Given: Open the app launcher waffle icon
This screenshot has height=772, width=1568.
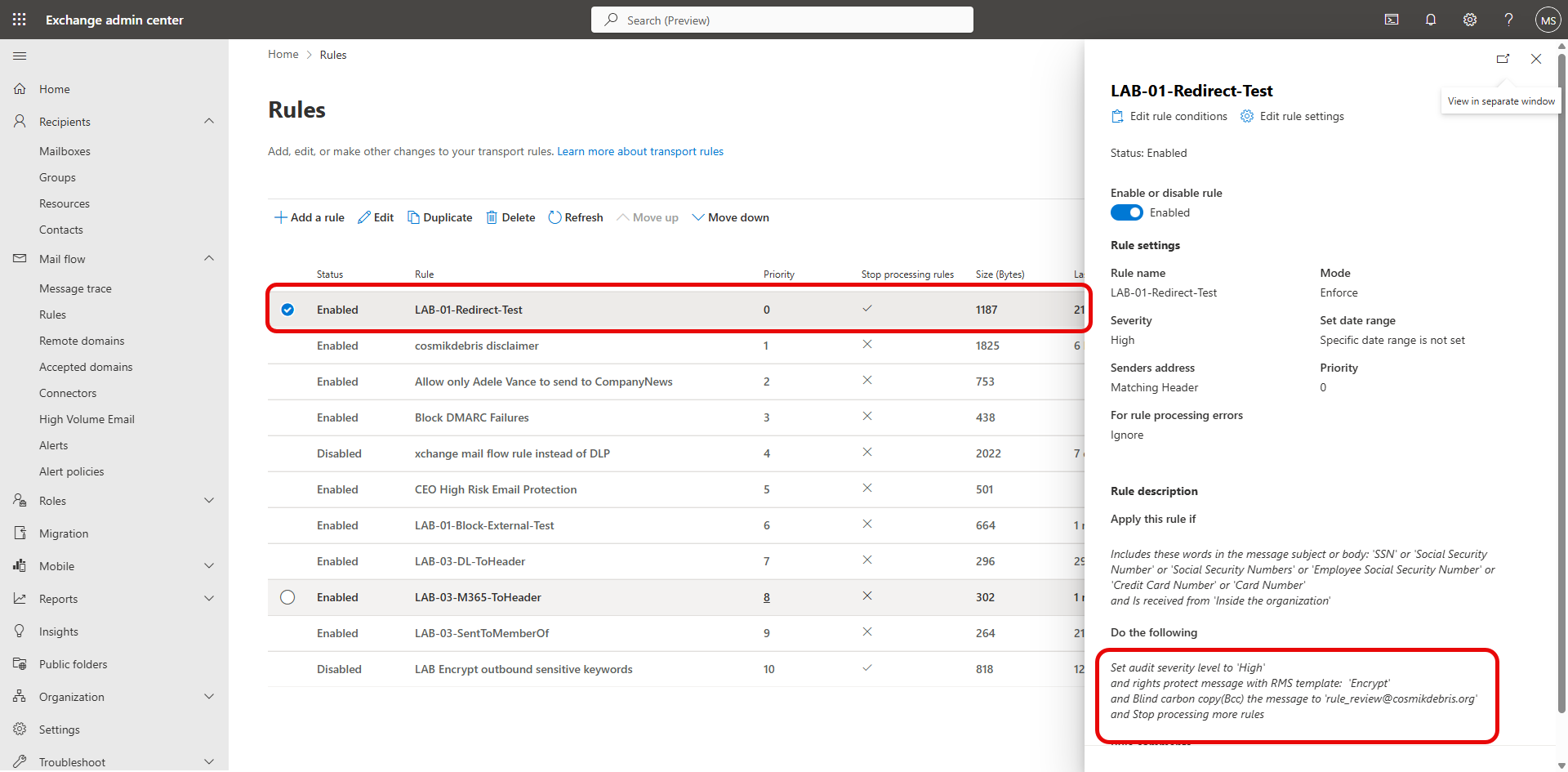Looking at the screenshot, I should click(x=20, y=20).
